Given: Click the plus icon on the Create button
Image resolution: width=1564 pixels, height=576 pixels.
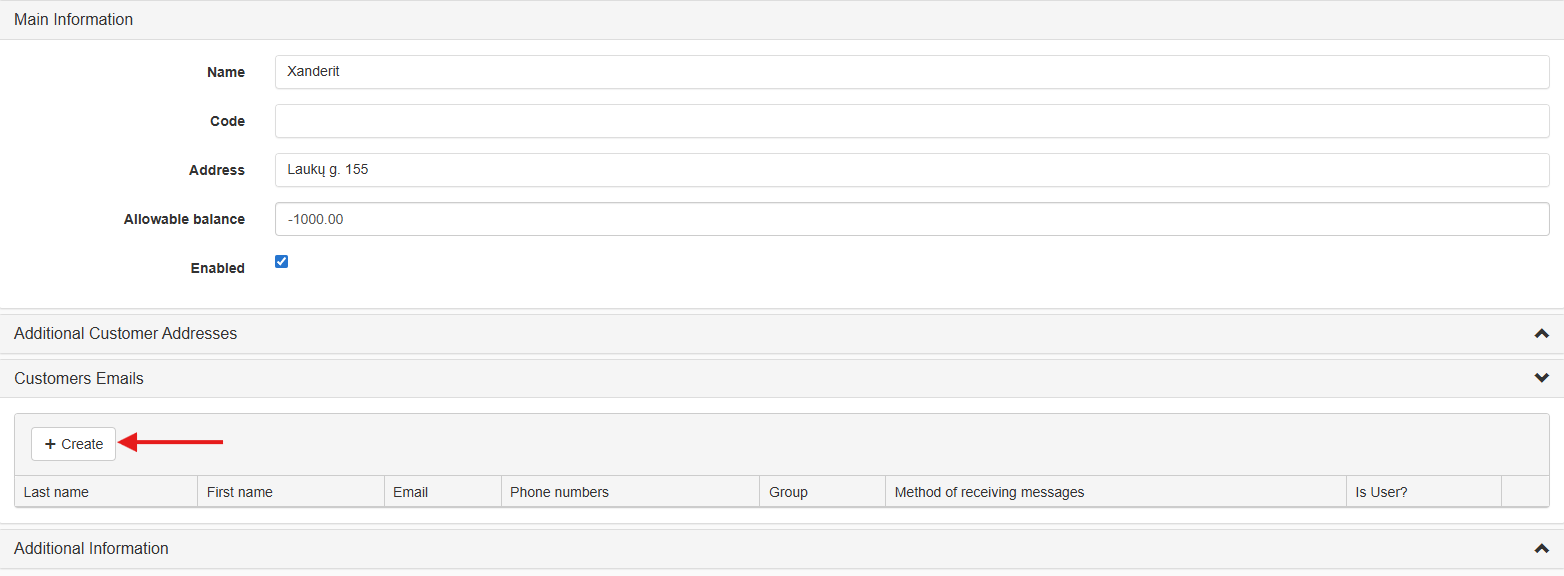Looking at the screenshot, I should pyautogui.click(x=50, y=444).
